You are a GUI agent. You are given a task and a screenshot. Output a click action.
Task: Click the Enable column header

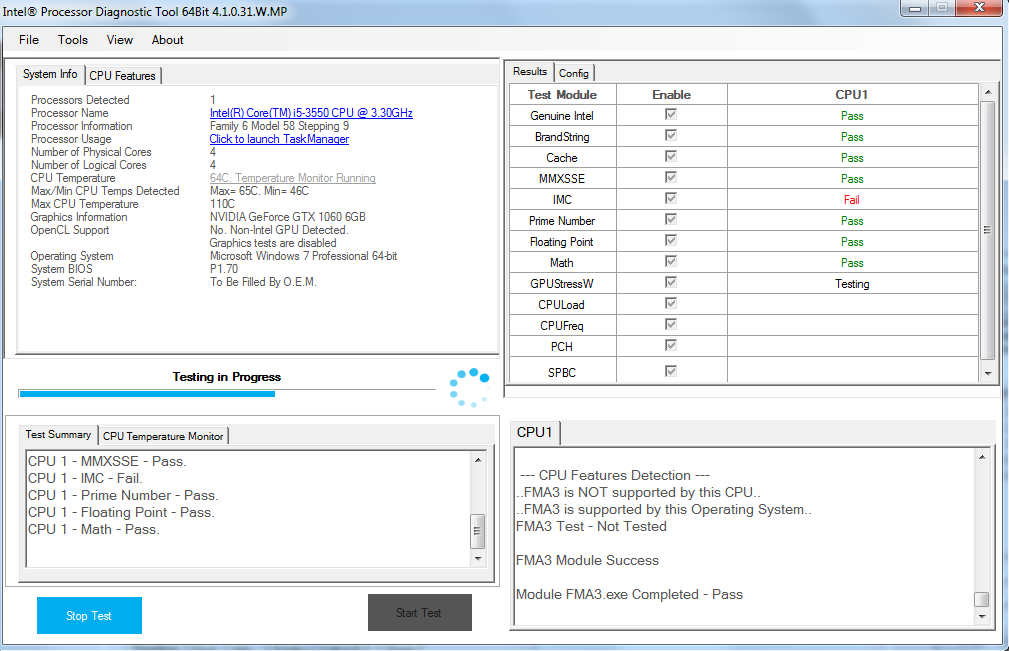[671, 95]
